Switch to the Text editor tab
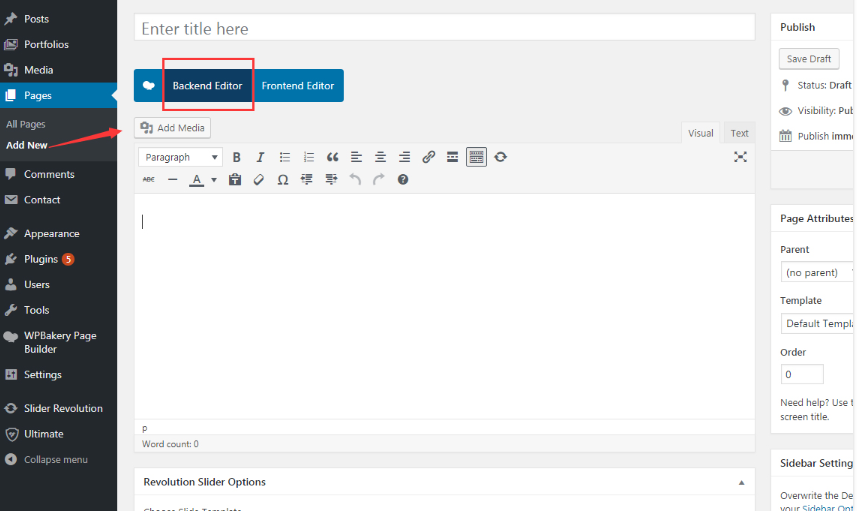 739,133
